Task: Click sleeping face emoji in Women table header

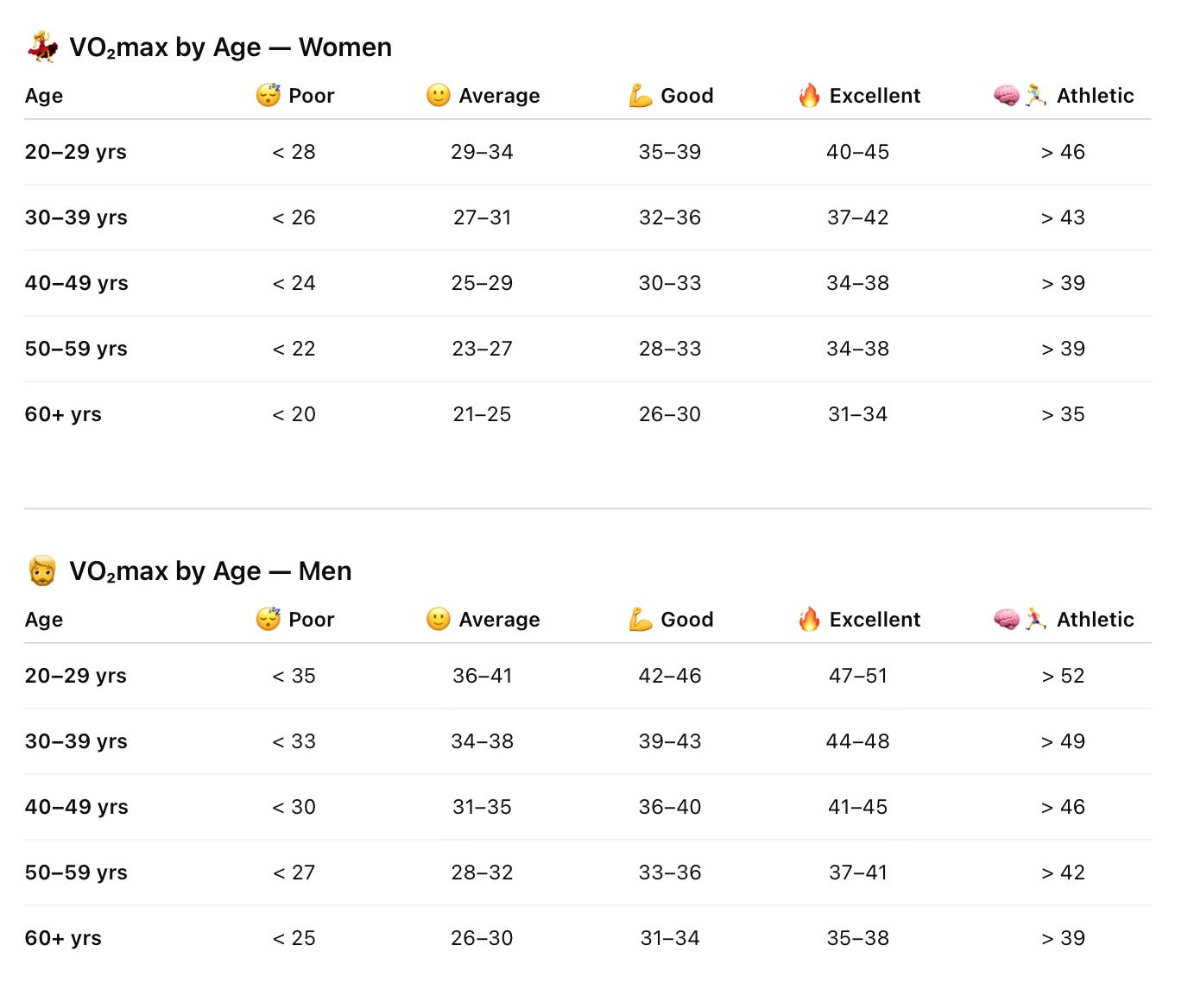Action: pyautogui.click(x=269, y=95)
